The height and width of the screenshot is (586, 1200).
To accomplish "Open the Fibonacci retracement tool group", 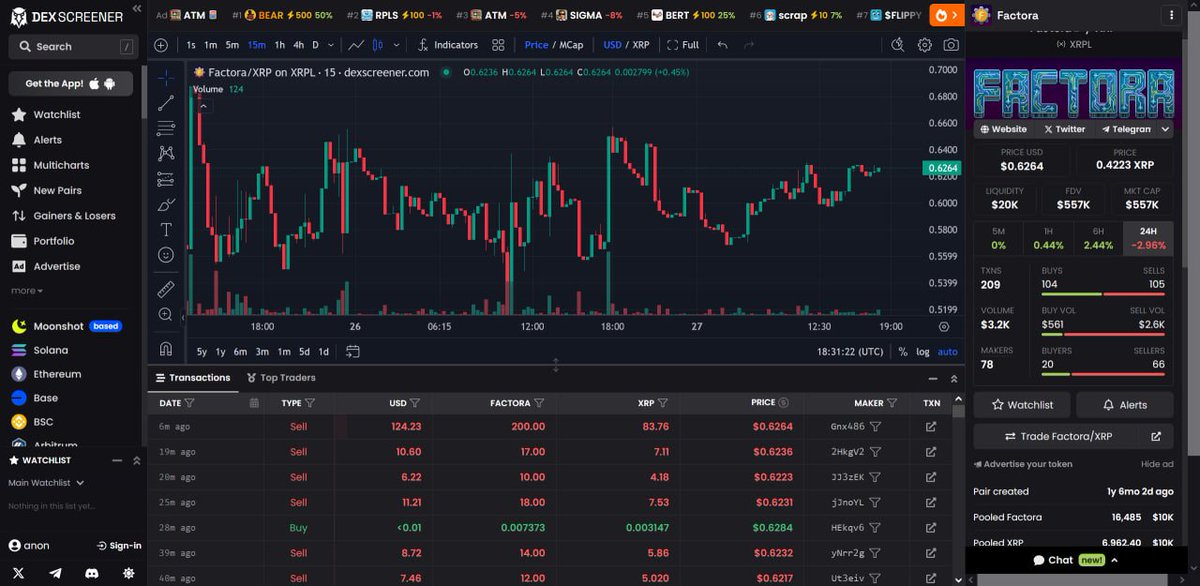I will click(166, 128).
